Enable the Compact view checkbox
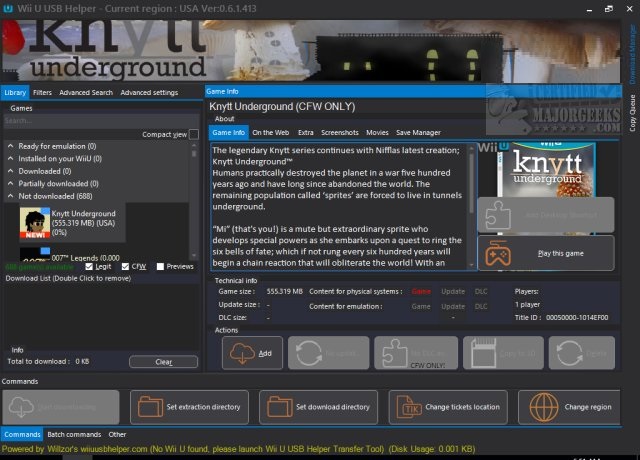The image size is (640, 460). coord(195,134)
